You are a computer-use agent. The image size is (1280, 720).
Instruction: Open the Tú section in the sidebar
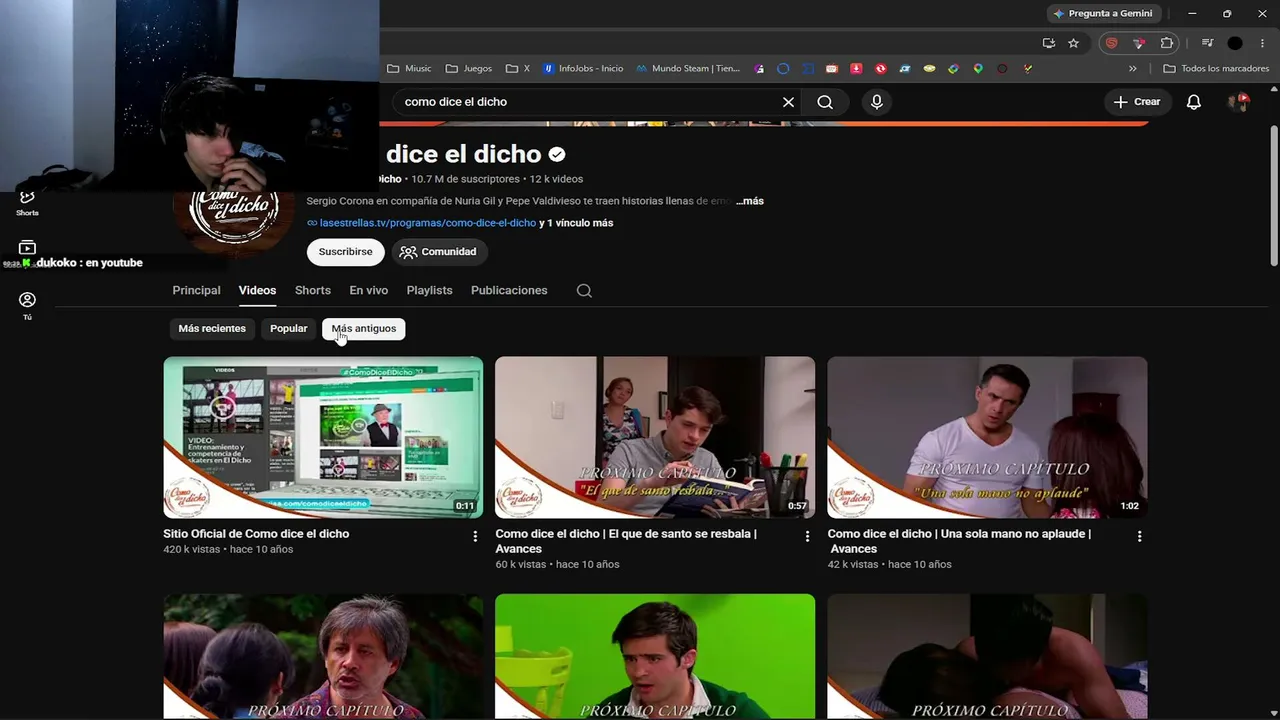27,306
